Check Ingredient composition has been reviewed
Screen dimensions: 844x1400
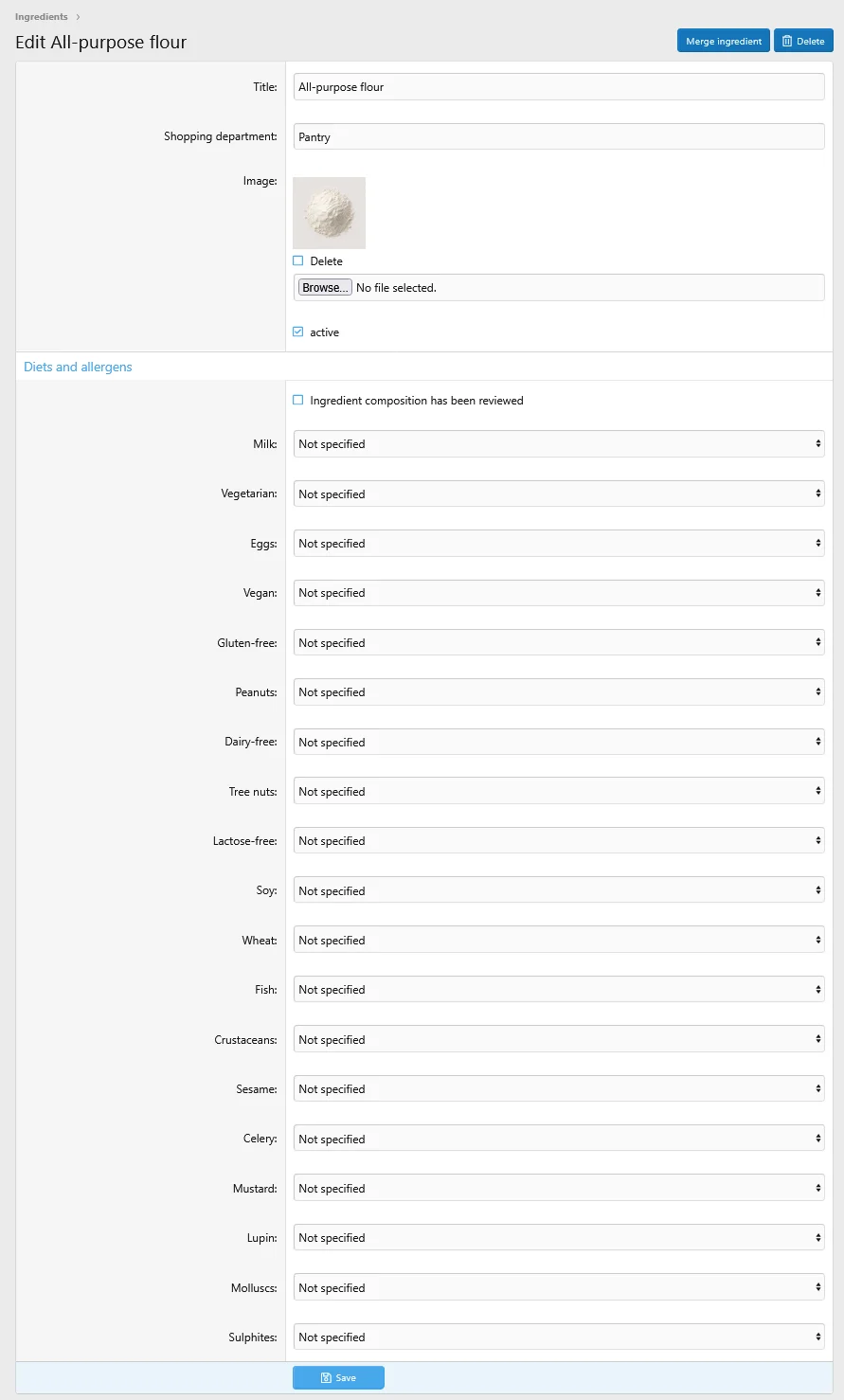(x=298, y=401)
